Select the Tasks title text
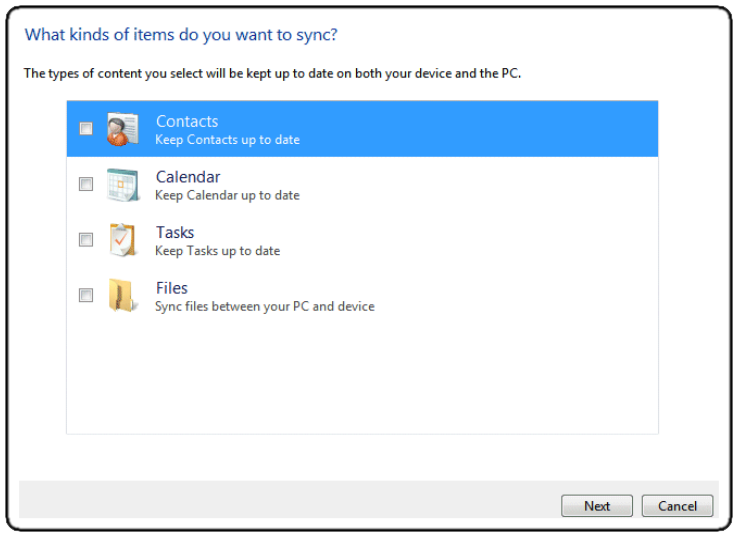The width and height of the screenshot is (738, 537). [x=175, y=232]
